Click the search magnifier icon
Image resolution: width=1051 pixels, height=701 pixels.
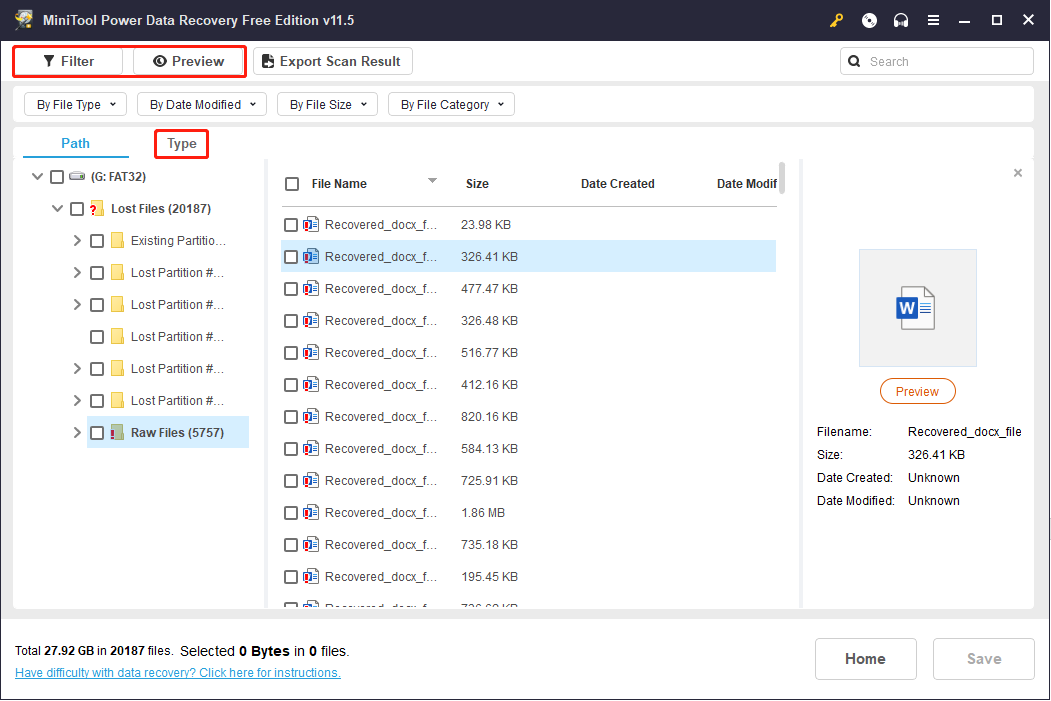pyautogui.click(x=854, y=62)
